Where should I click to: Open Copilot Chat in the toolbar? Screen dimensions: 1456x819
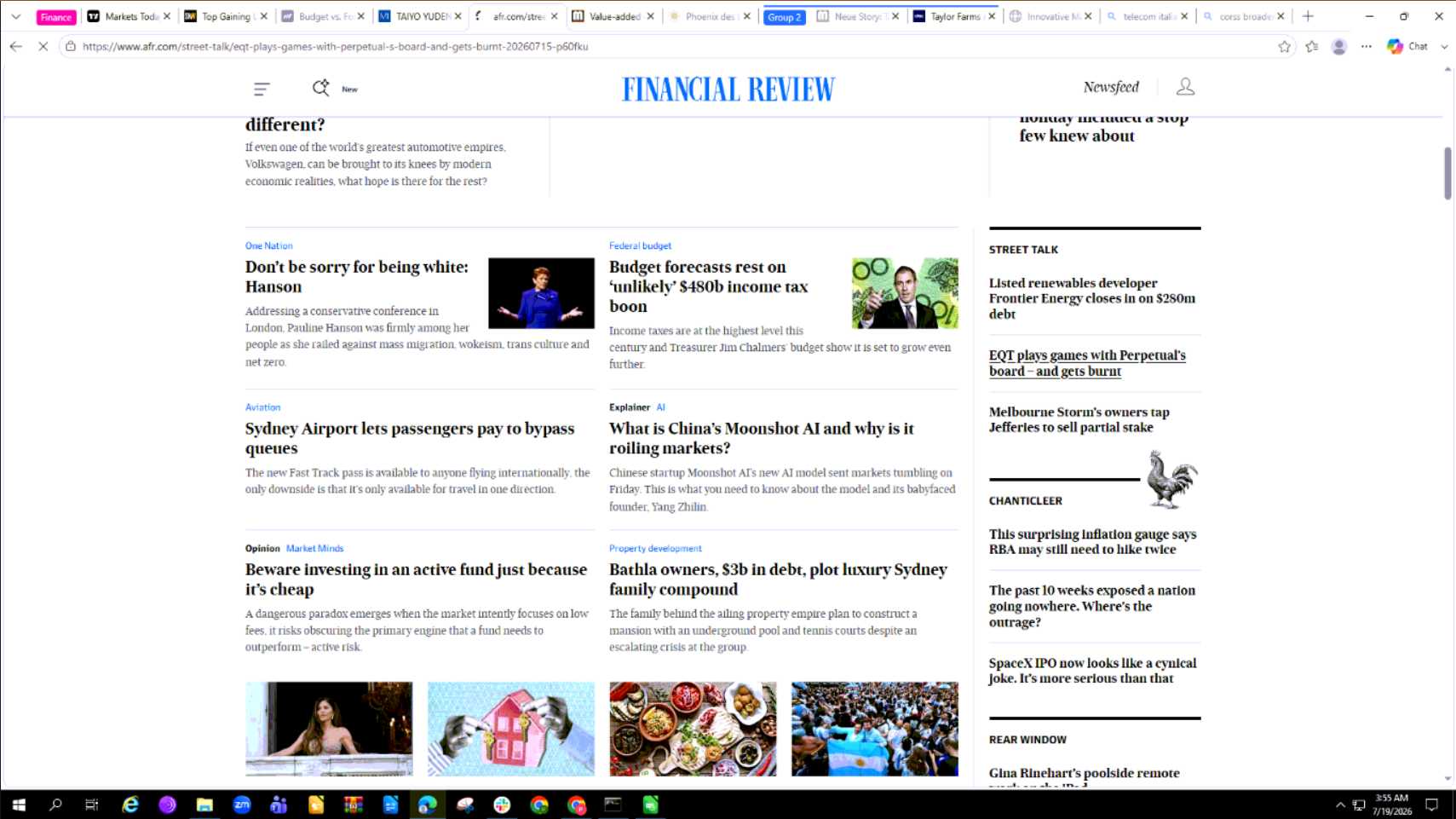[x=1407, y=46]
